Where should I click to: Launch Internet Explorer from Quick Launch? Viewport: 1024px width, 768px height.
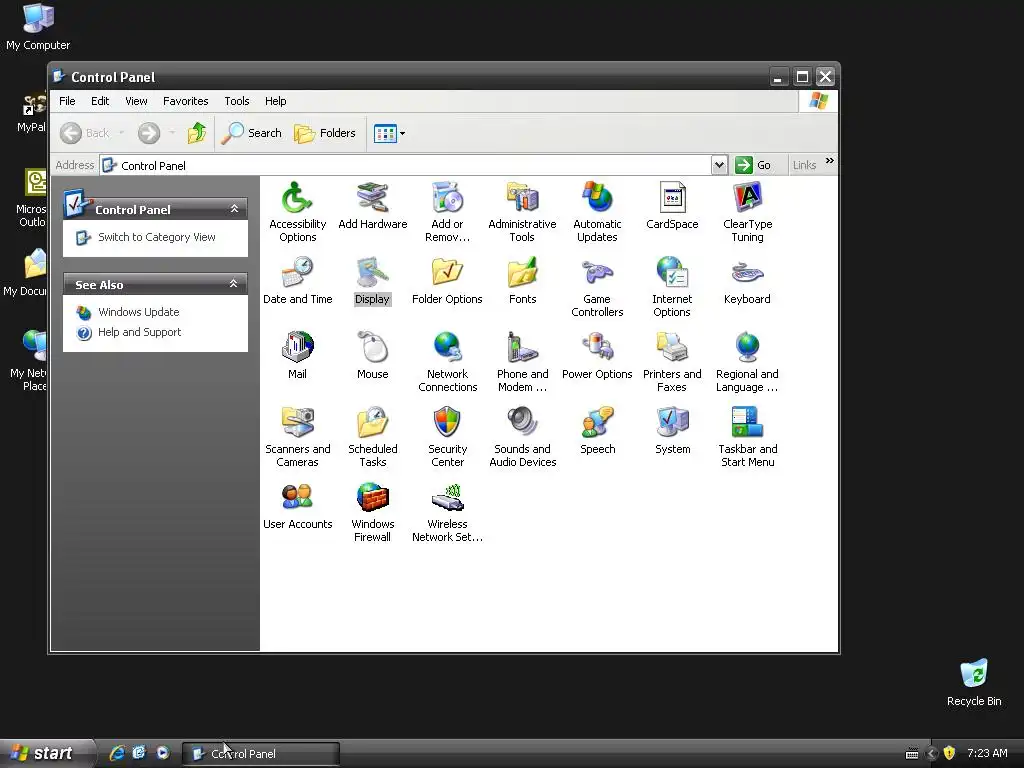coord(118,753)
